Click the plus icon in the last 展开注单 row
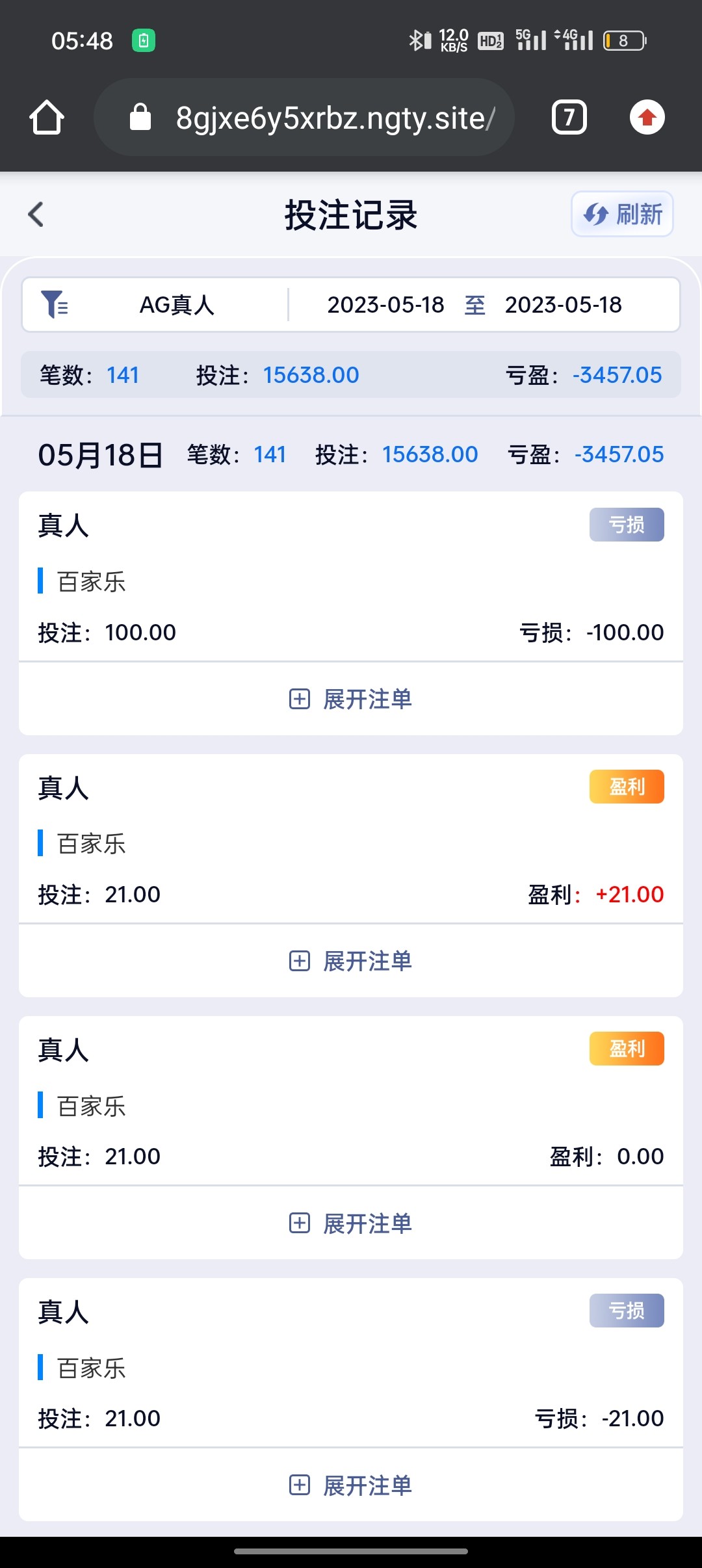702x1568 pixels. point(299,1485)
